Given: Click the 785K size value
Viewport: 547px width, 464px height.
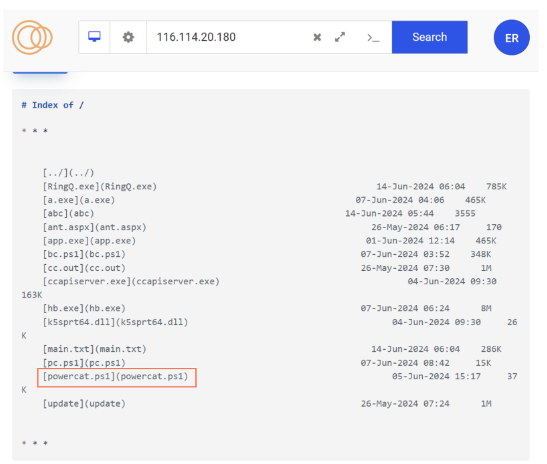Looking at the screenshot, I should pyautogui.click(x=496, y=186).
